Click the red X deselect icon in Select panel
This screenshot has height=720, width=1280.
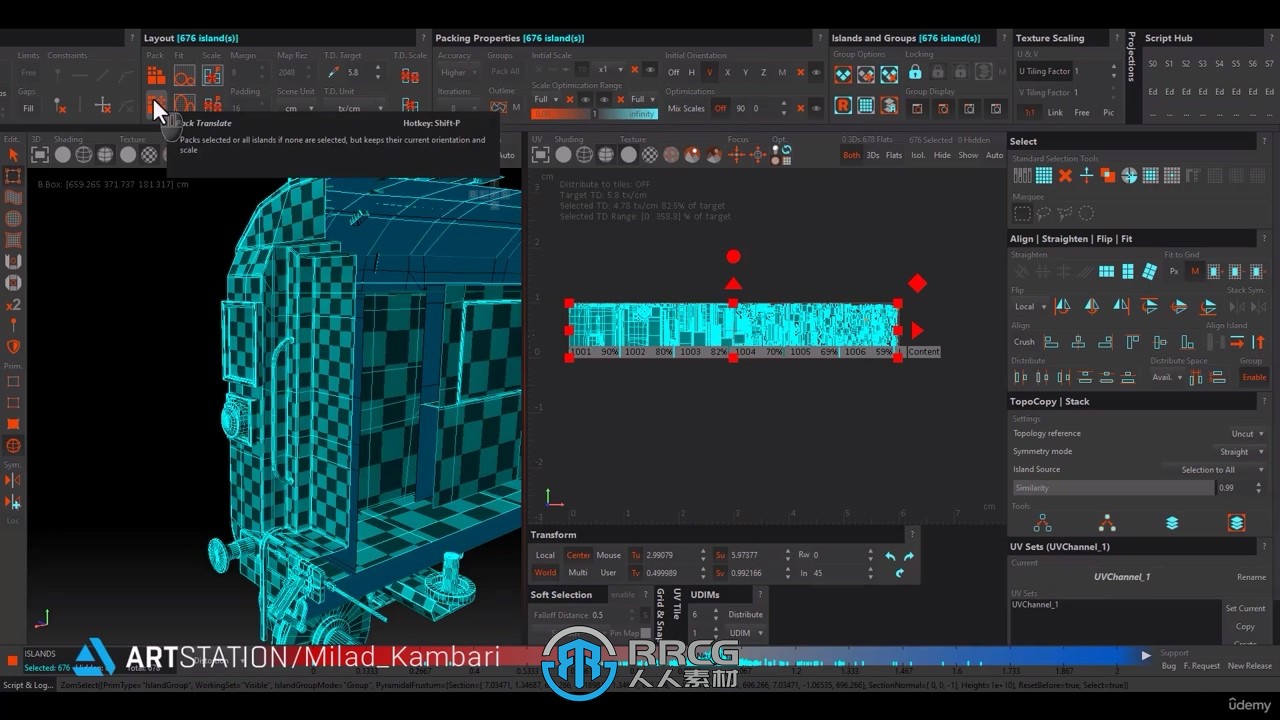[x=1065, y=175]
